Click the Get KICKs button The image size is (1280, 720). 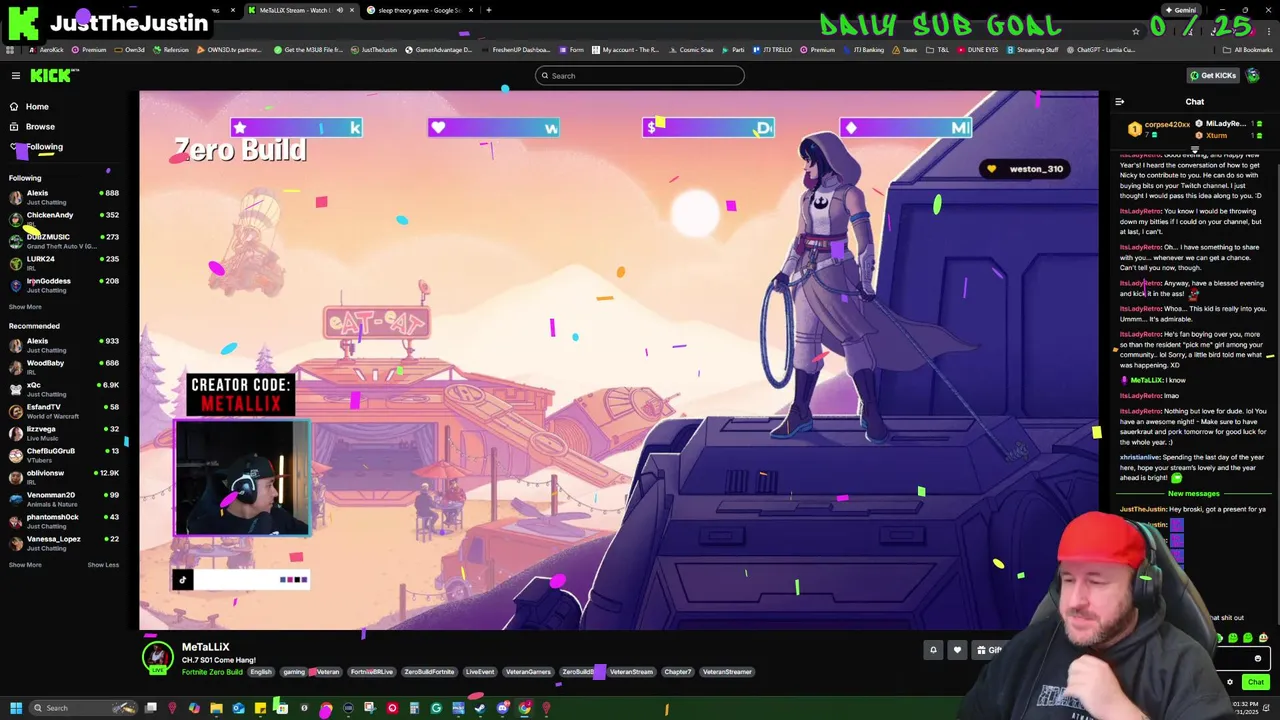(x=1212, y=75)
